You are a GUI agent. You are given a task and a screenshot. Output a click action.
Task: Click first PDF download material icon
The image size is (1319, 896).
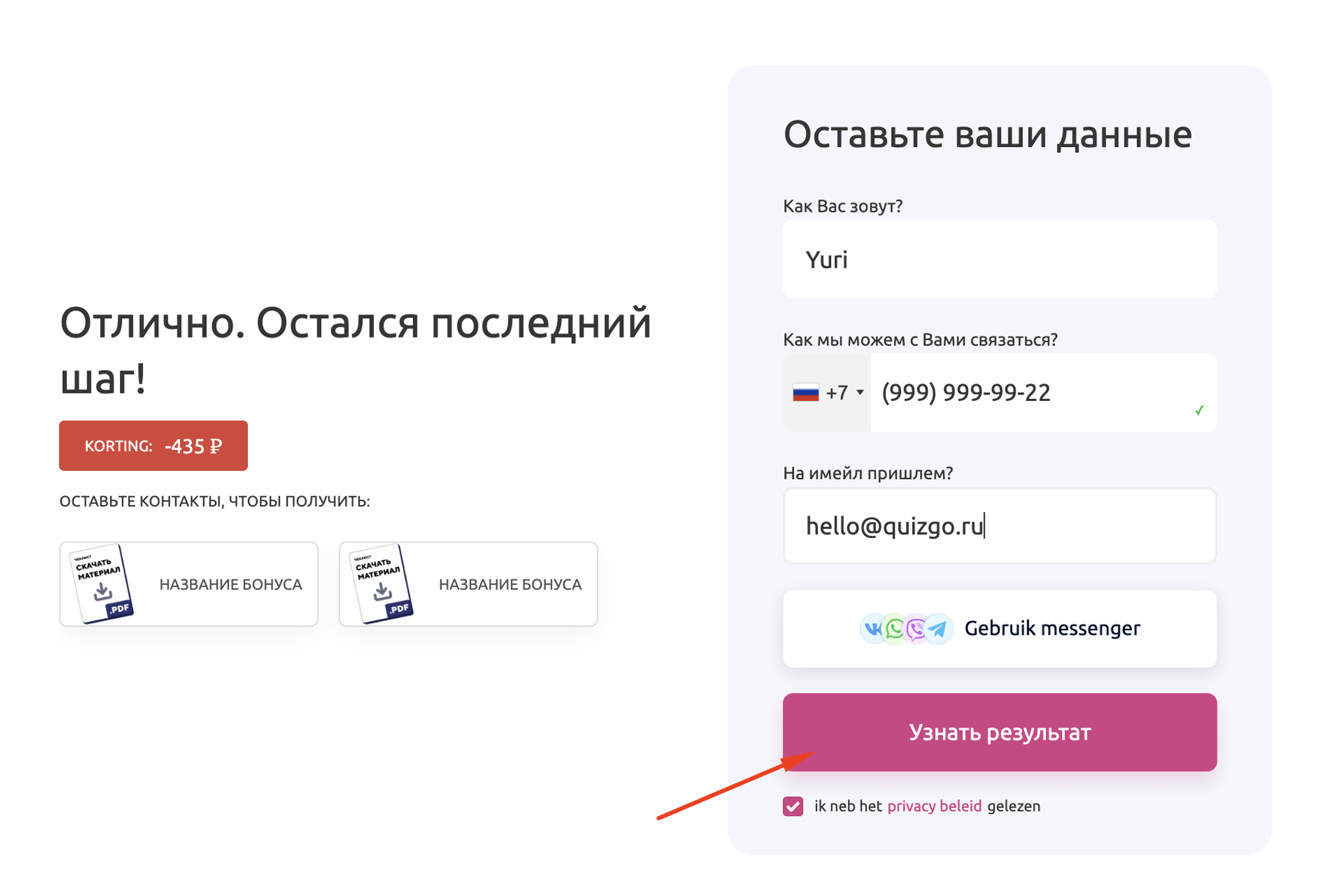tap(102, 583)
